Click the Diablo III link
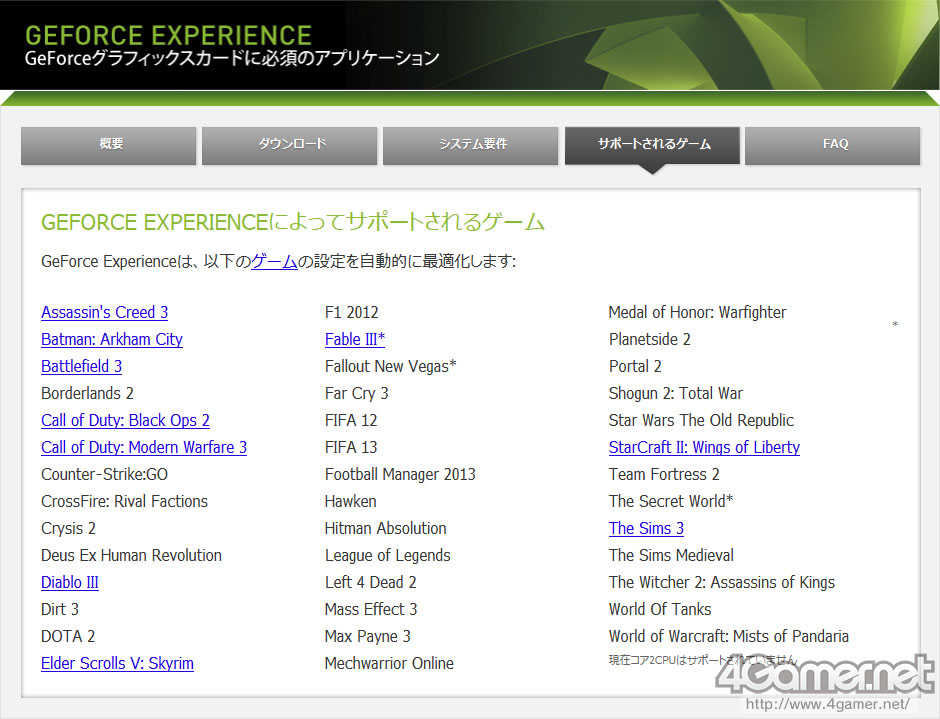940x719 pixels. (70, 582)
